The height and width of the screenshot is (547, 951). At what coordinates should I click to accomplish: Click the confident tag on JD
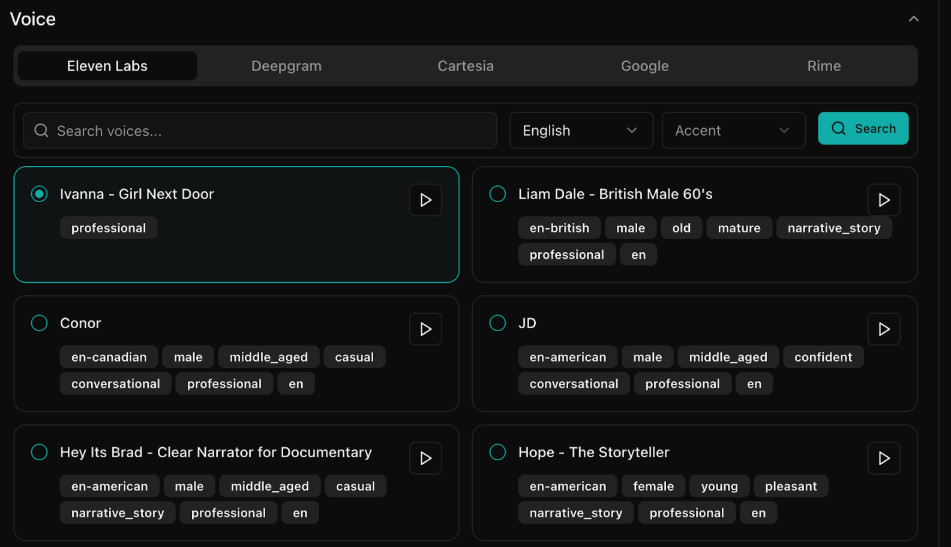tap(823, 357)
